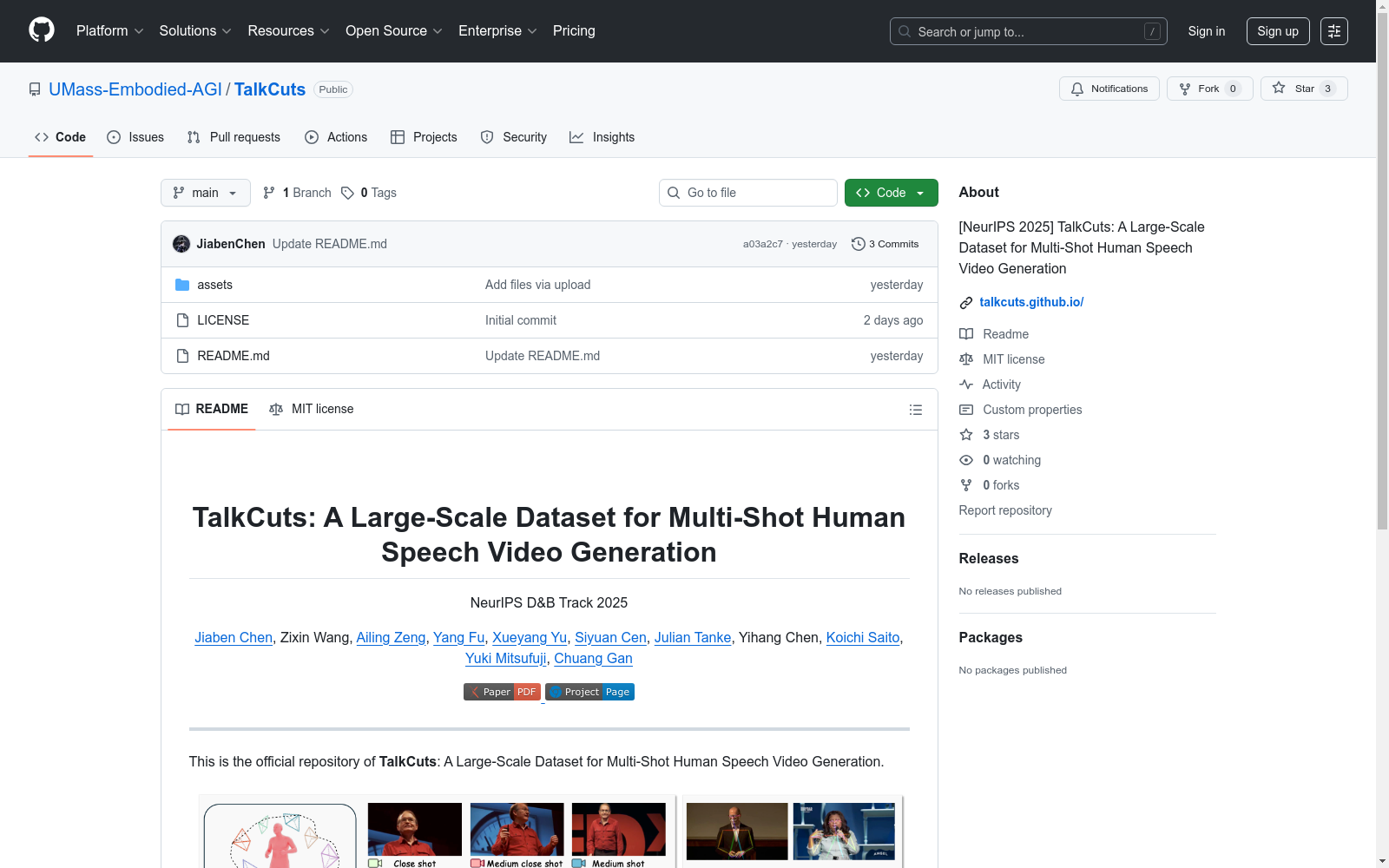Expand the Open Source menu
The width and height of the screenshot is (1389, 868).
(394, 31)
